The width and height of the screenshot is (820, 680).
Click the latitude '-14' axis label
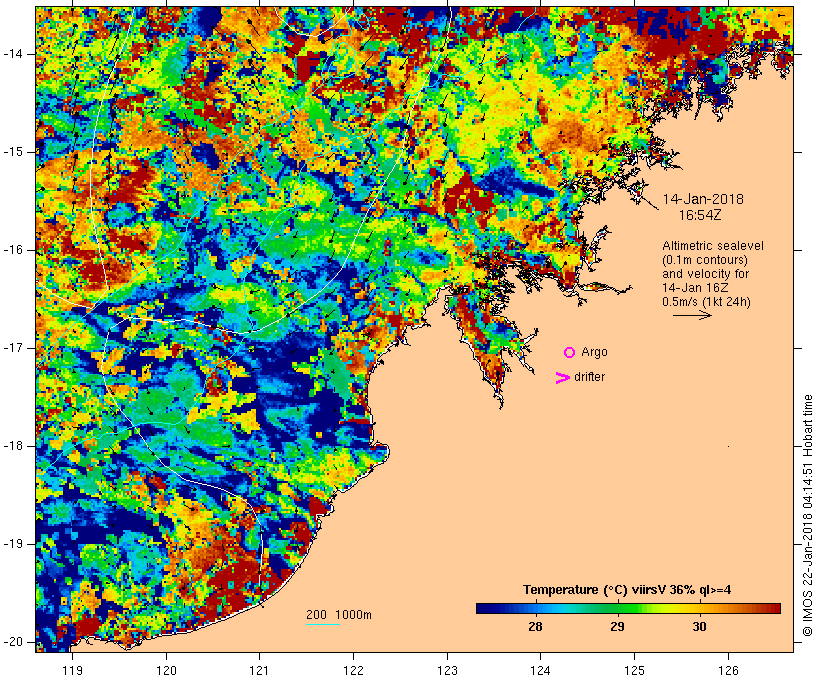pyautogui.click(x=13, y=54)
